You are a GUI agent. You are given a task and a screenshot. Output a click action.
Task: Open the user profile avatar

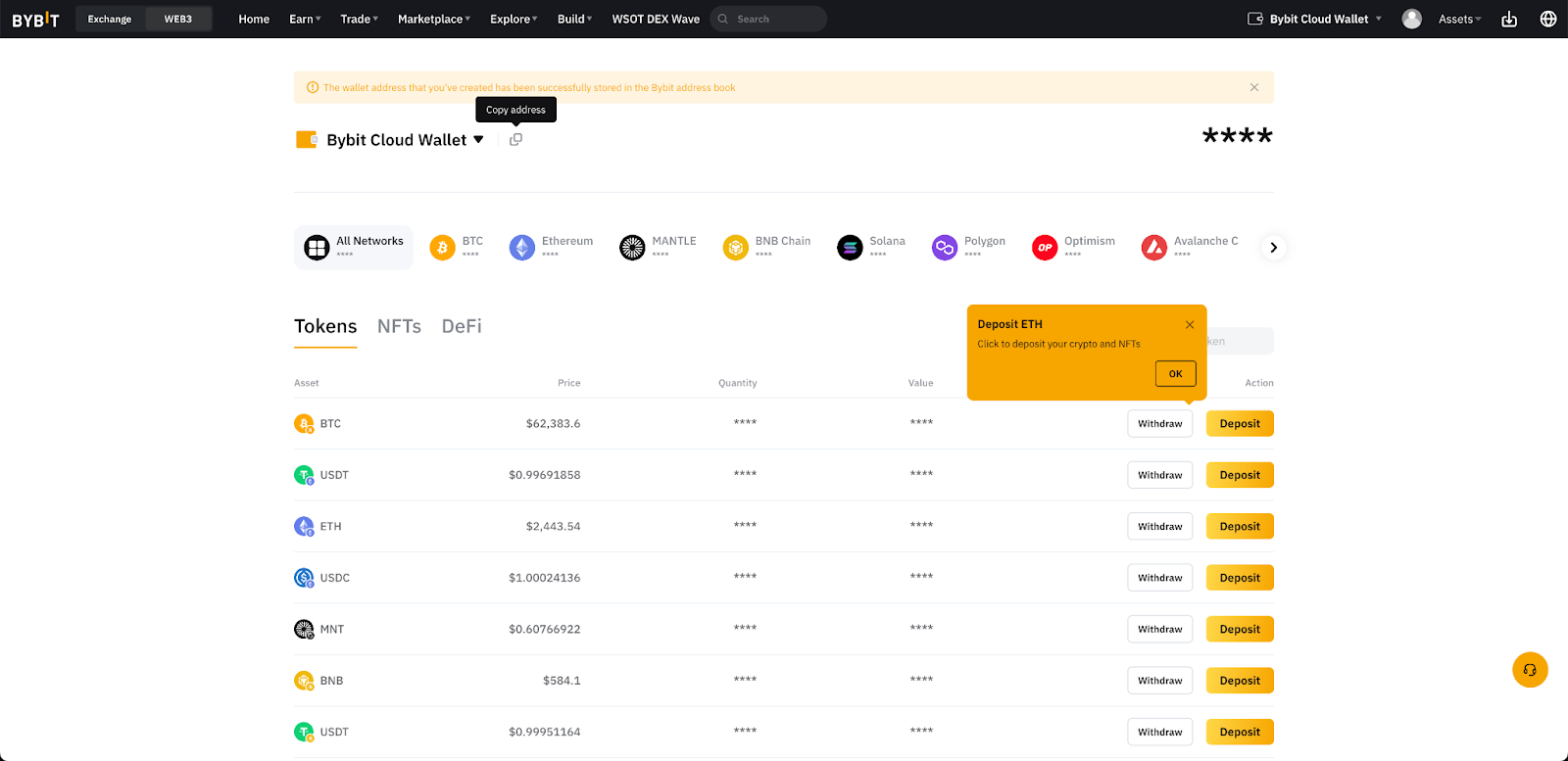1412,19
